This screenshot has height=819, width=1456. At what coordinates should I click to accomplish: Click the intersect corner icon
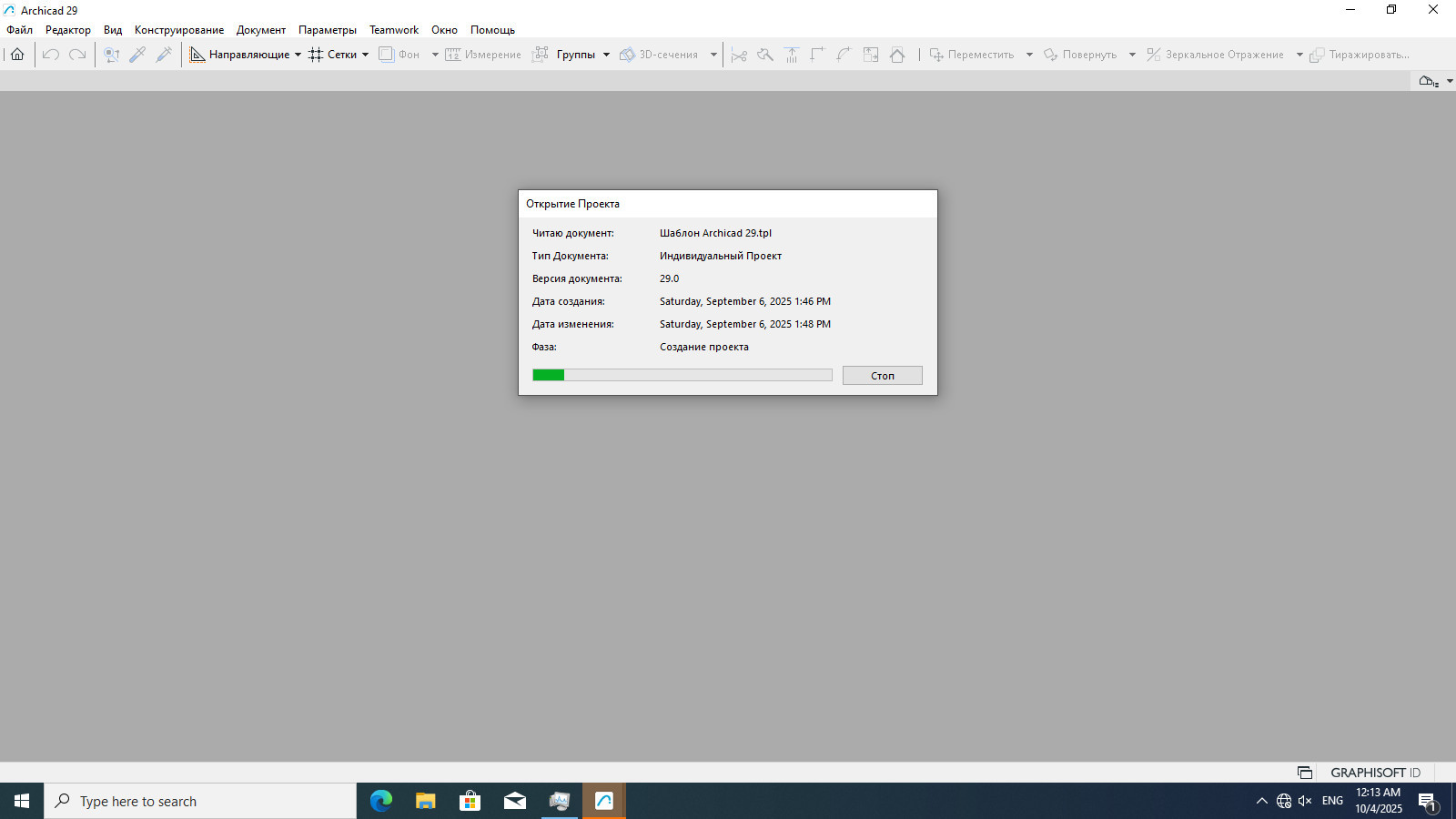817,55
